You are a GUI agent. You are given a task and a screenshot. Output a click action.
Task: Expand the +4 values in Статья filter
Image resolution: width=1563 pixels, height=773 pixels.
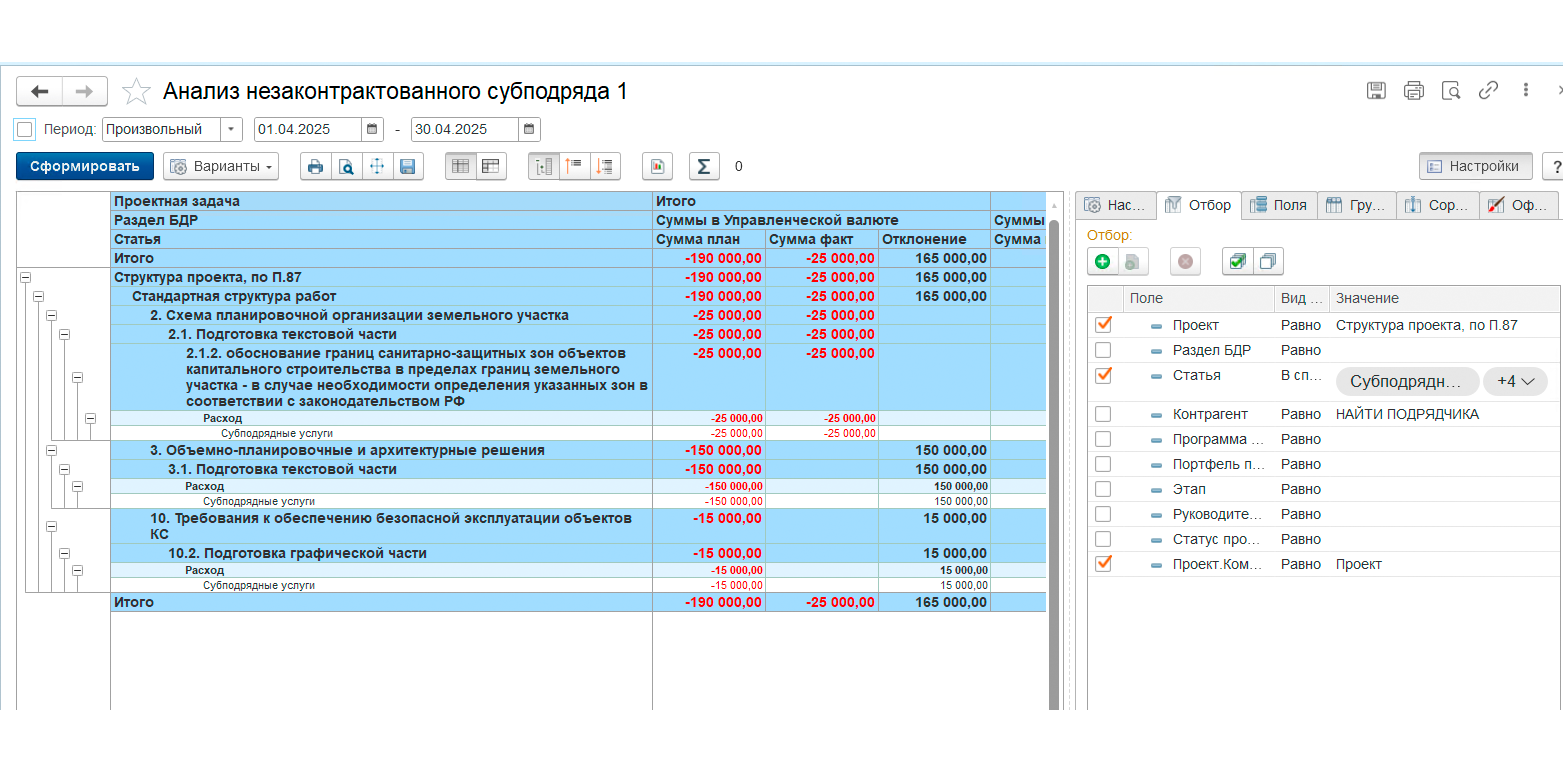[1515, 381]
